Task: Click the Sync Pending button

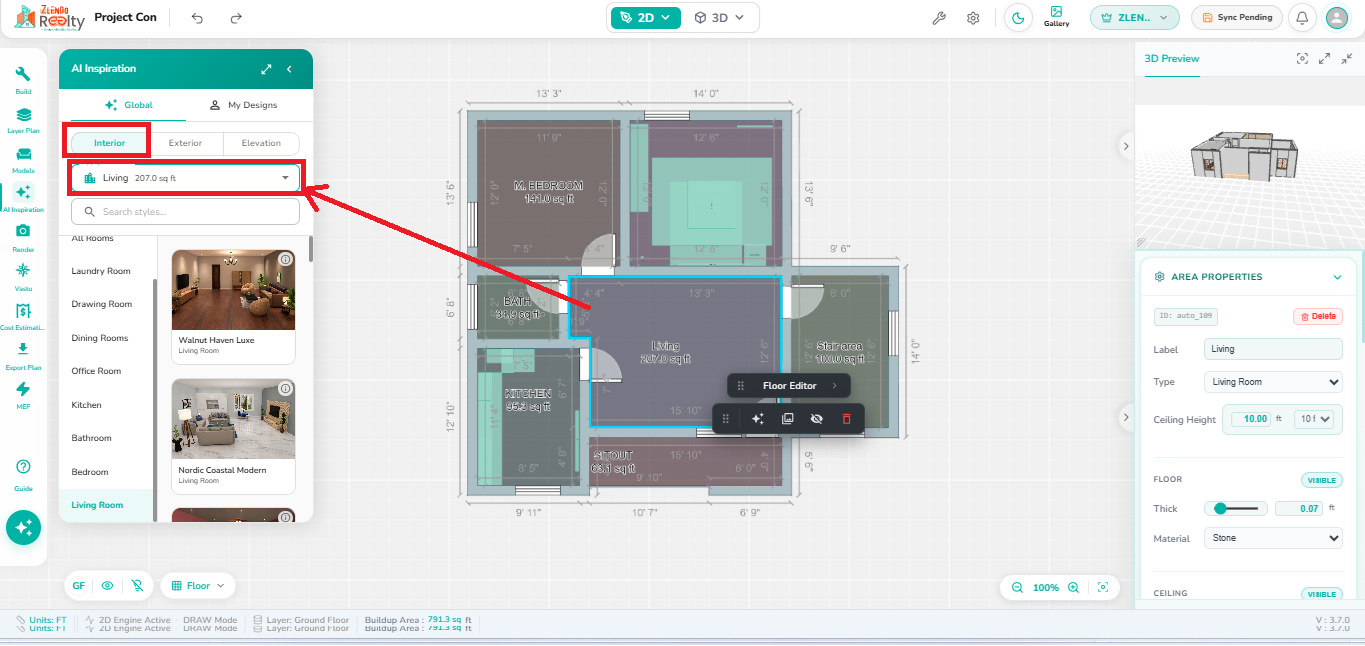Action: click(1237, 17)
